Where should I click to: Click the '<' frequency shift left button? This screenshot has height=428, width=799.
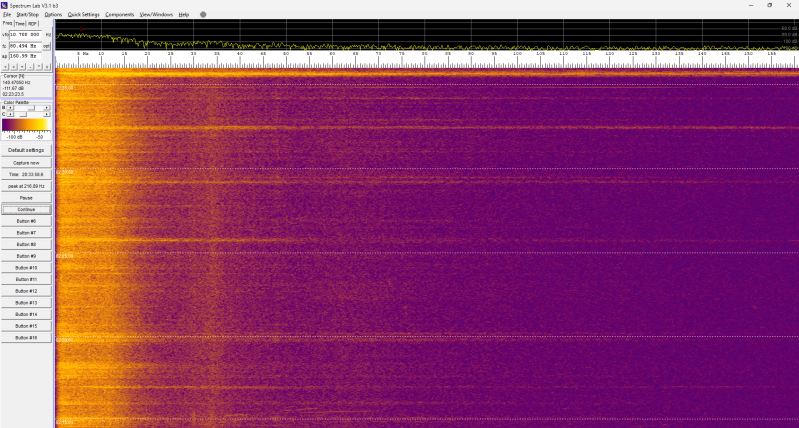pyautogui.click(x=6, y=67)
